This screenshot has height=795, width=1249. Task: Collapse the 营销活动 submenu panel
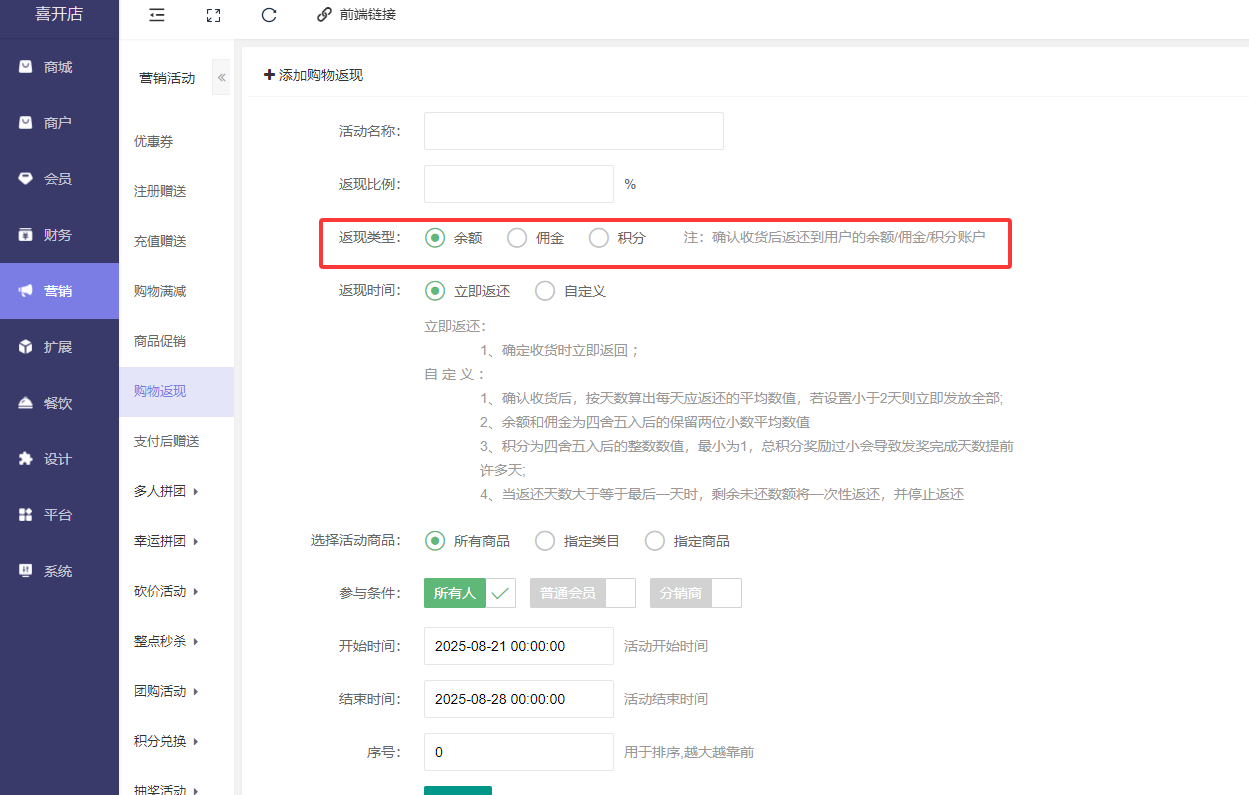point(221,78)
